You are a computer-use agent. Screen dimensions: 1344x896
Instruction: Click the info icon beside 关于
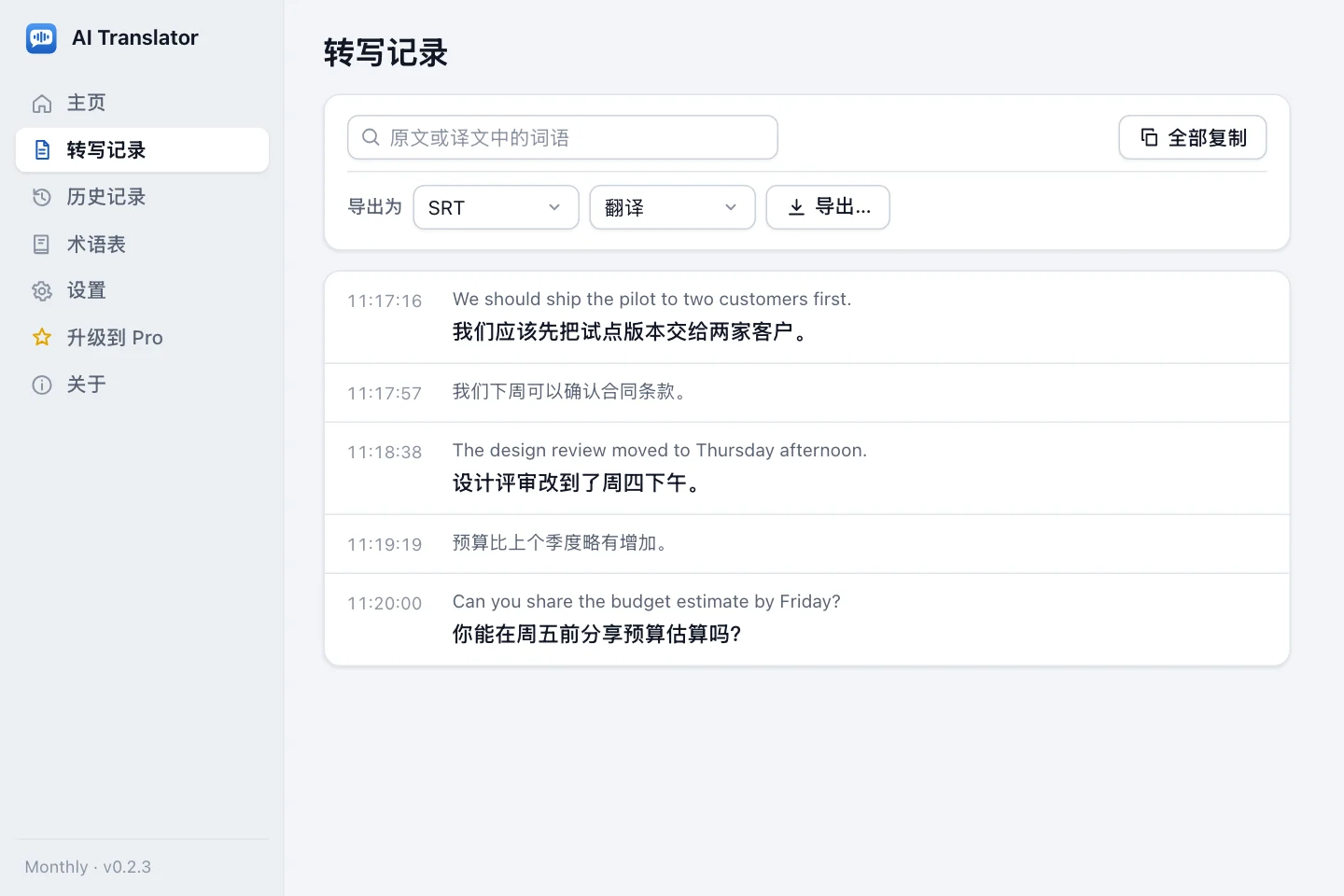point(42,385)
